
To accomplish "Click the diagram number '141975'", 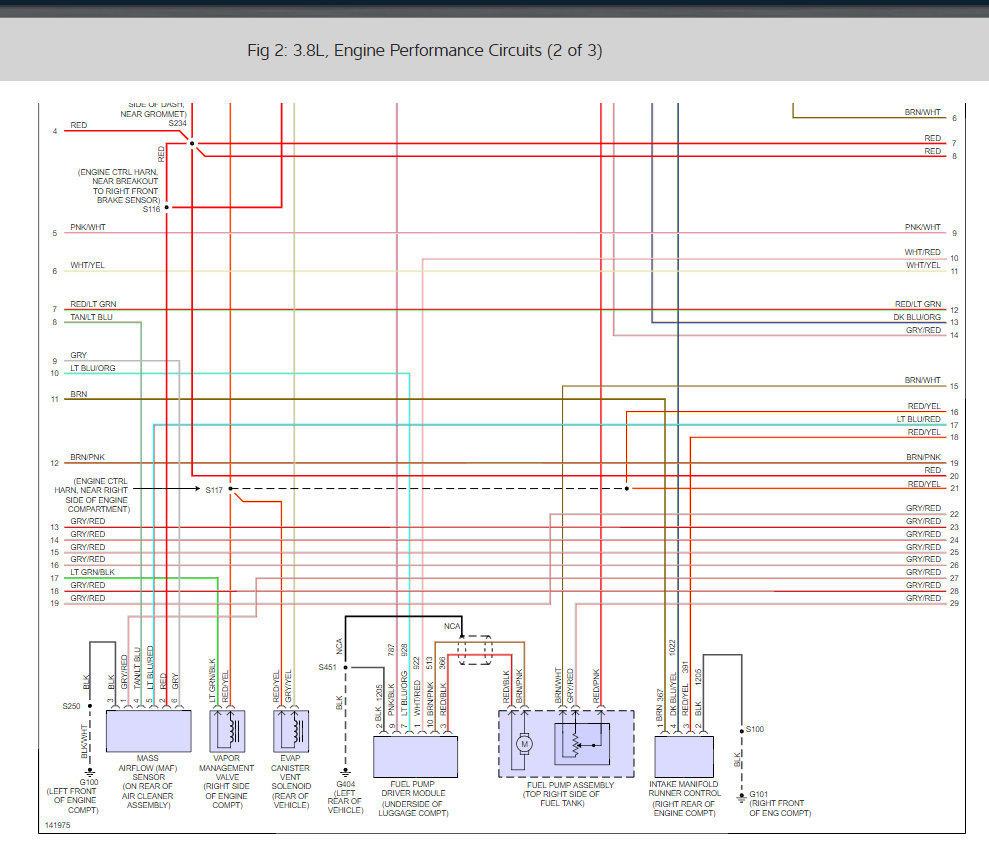I will (57, 825).
